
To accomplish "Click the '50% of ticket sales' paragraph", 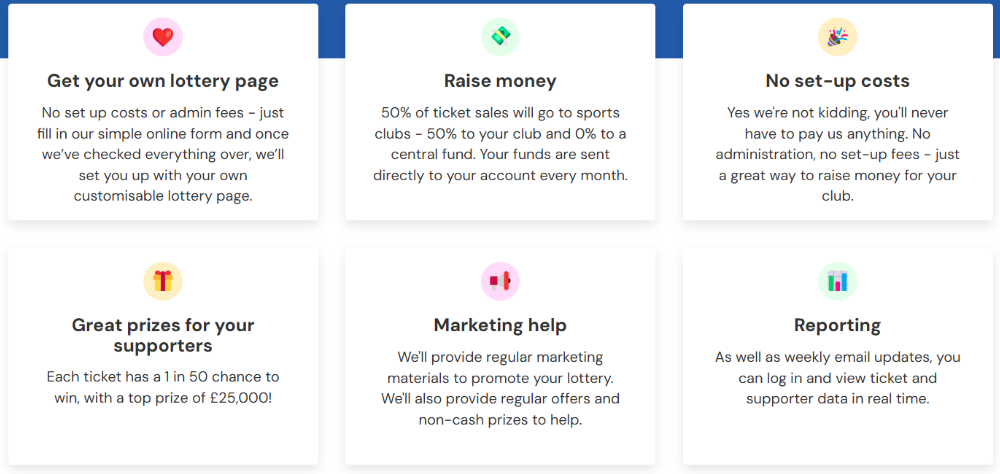I will (x=500, y=144).
